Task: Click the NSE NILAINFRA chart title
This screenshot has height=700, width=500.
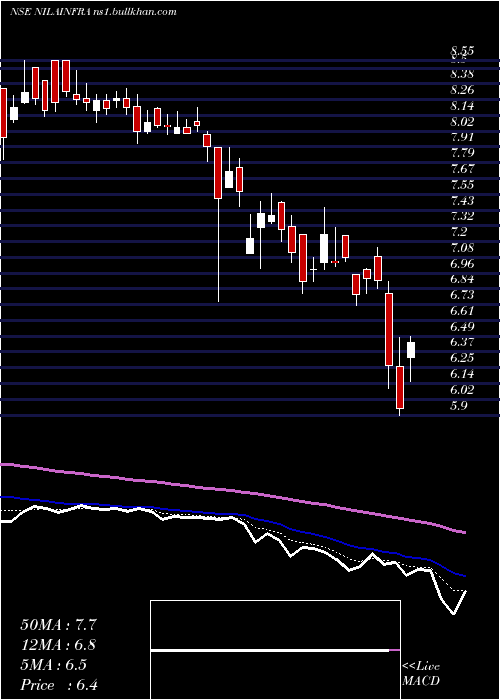Action: pos(93,12)
